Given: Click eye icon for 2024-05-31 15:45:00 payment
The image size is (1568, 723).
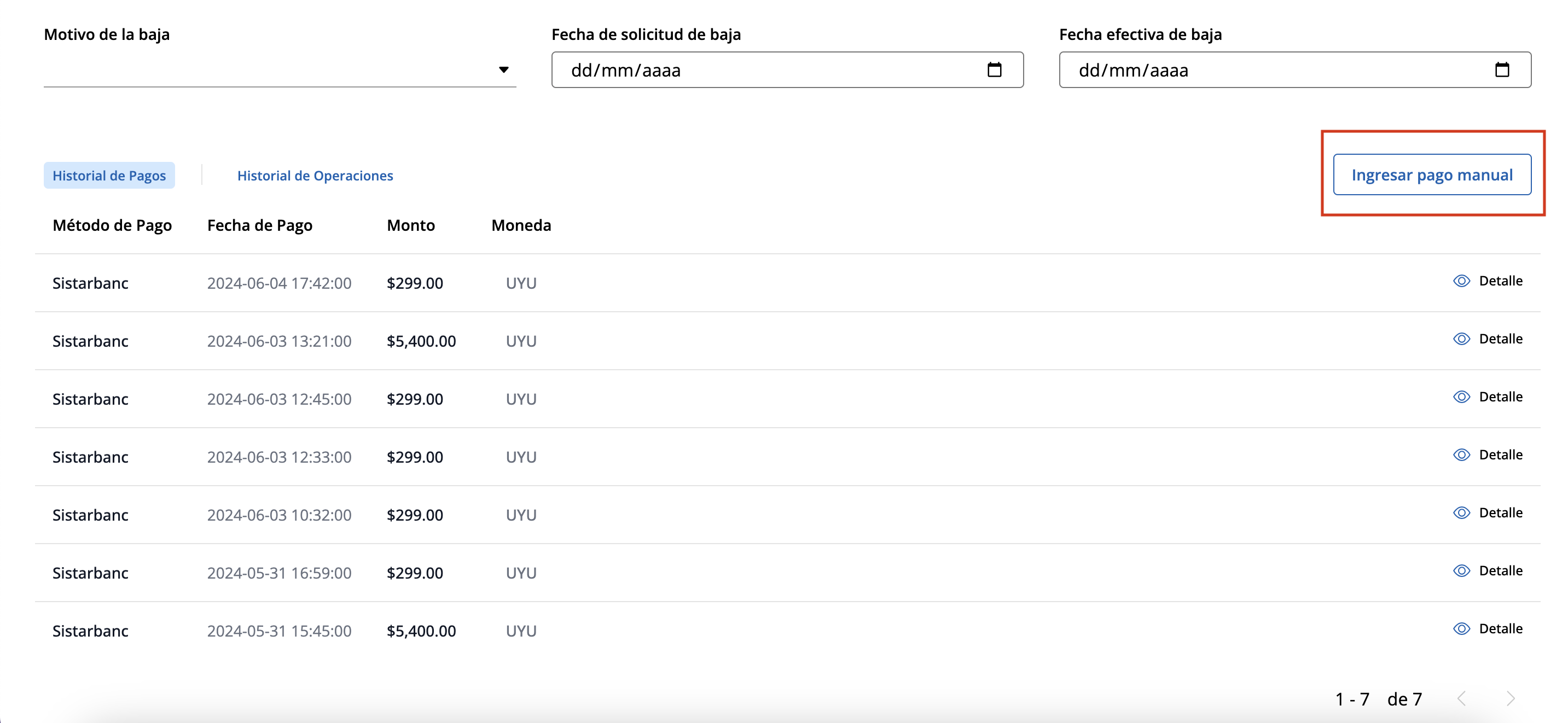Looking at the screenshot, I should tap(1461, 629).
